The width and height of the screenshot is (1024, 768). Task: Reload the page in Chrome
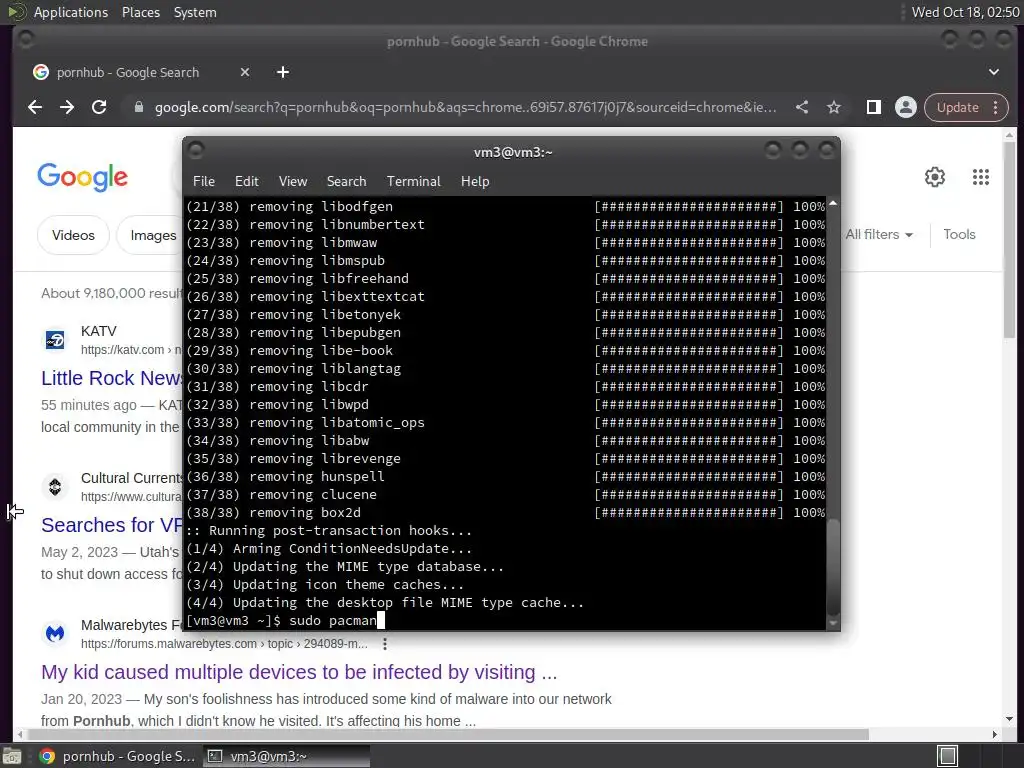pos(99,107)
